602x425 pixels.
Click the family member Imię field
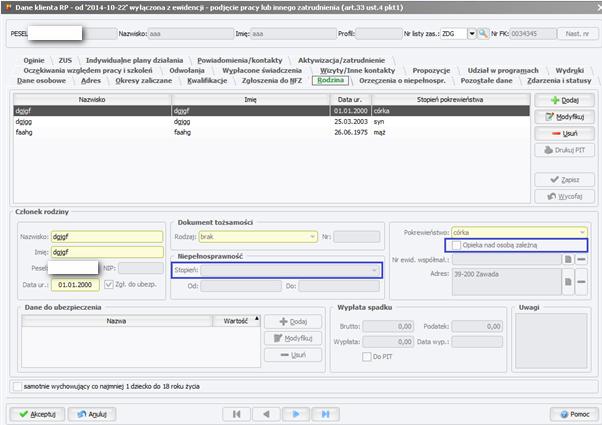pyautogui.click(x=107, y=252)
